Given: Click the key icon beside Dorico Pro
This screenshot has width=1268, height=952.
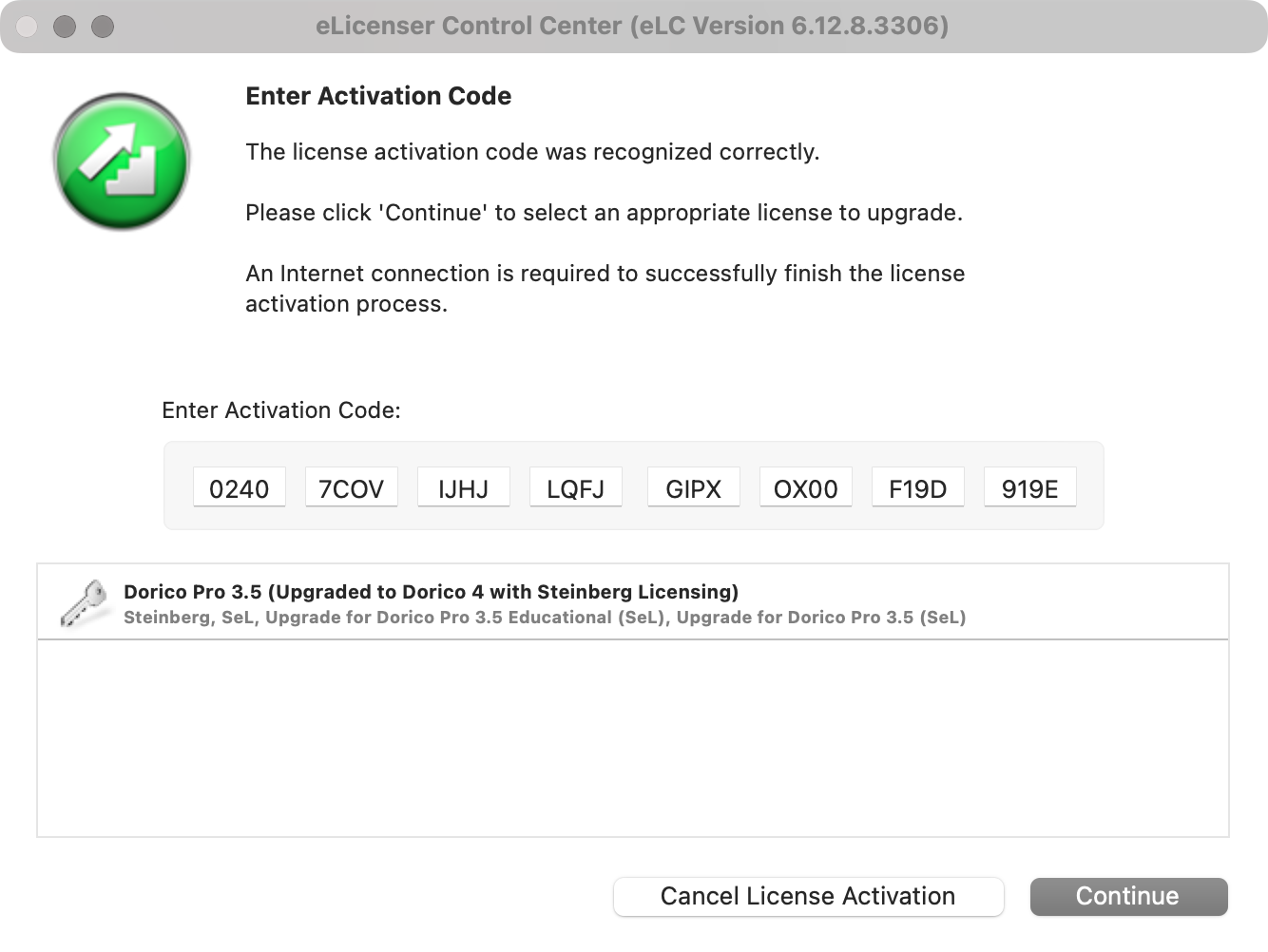Looking at the screenshot, I should point(83,603).
